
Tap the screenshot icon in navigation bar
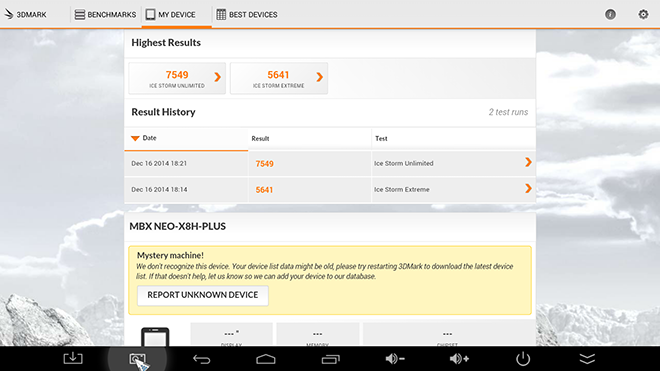[x=137, y=359]
